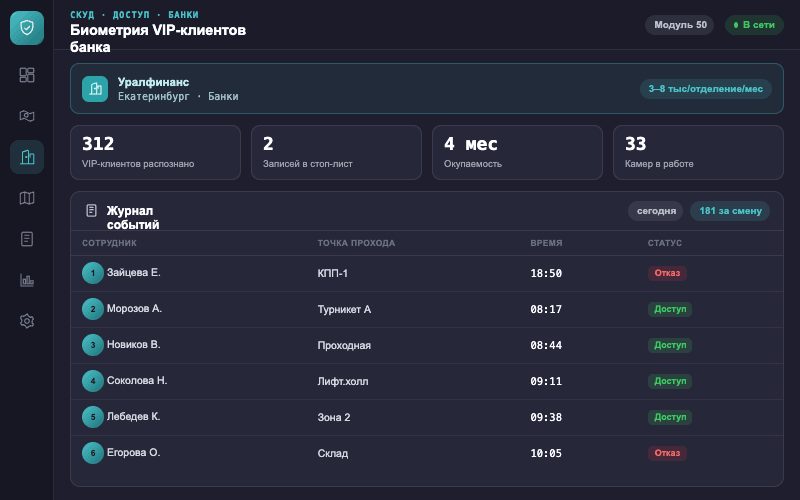Viewport: 800px width, 500px height.
Task: Click the СКУД · ДОСТУП · БАНКИ breadcrumb
Action: click(135, 15)
